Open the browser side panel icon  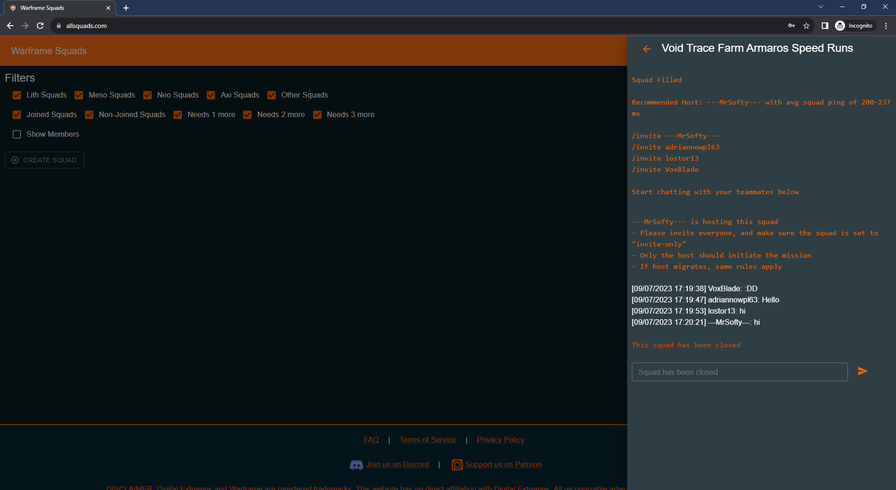pyautogui.click(x=825, y=26)
